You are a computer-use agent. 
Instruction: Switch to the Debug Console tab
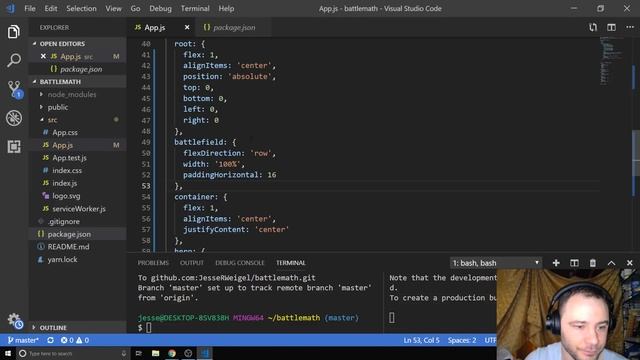pyautogui.click(x=240, y=263)
